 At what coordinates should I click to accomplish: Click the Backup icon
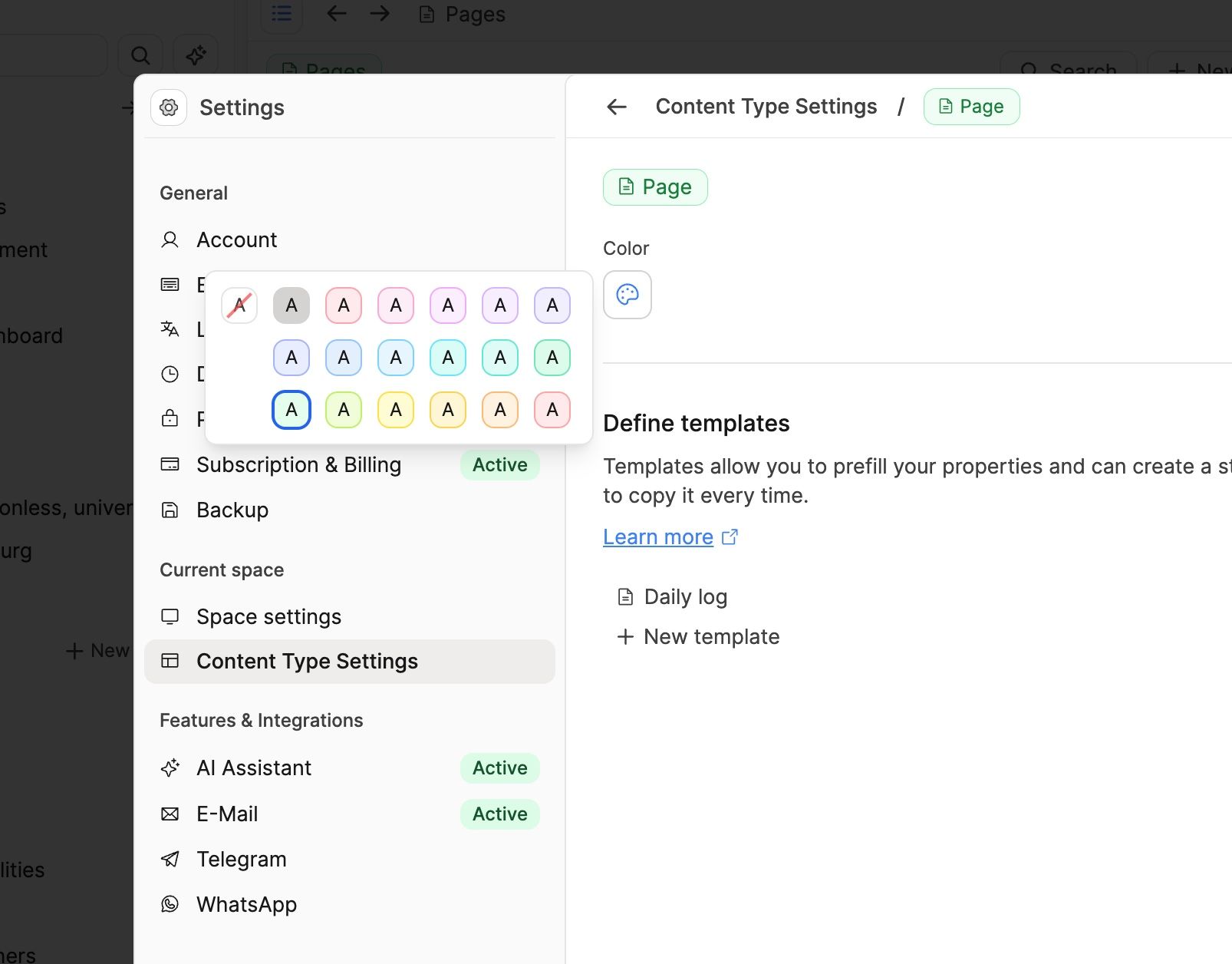pyautogui.click(x=170, y=510)
